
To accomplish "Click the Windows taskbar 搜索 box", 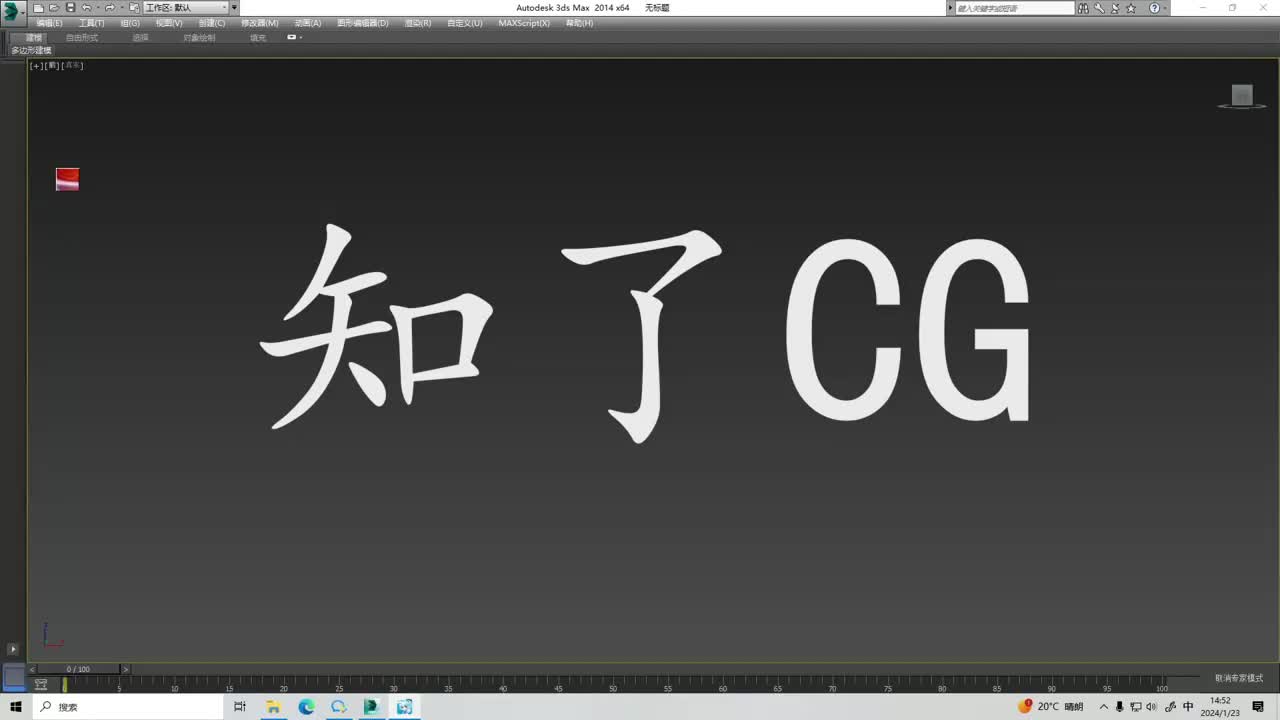I will (x=129, y=707).
